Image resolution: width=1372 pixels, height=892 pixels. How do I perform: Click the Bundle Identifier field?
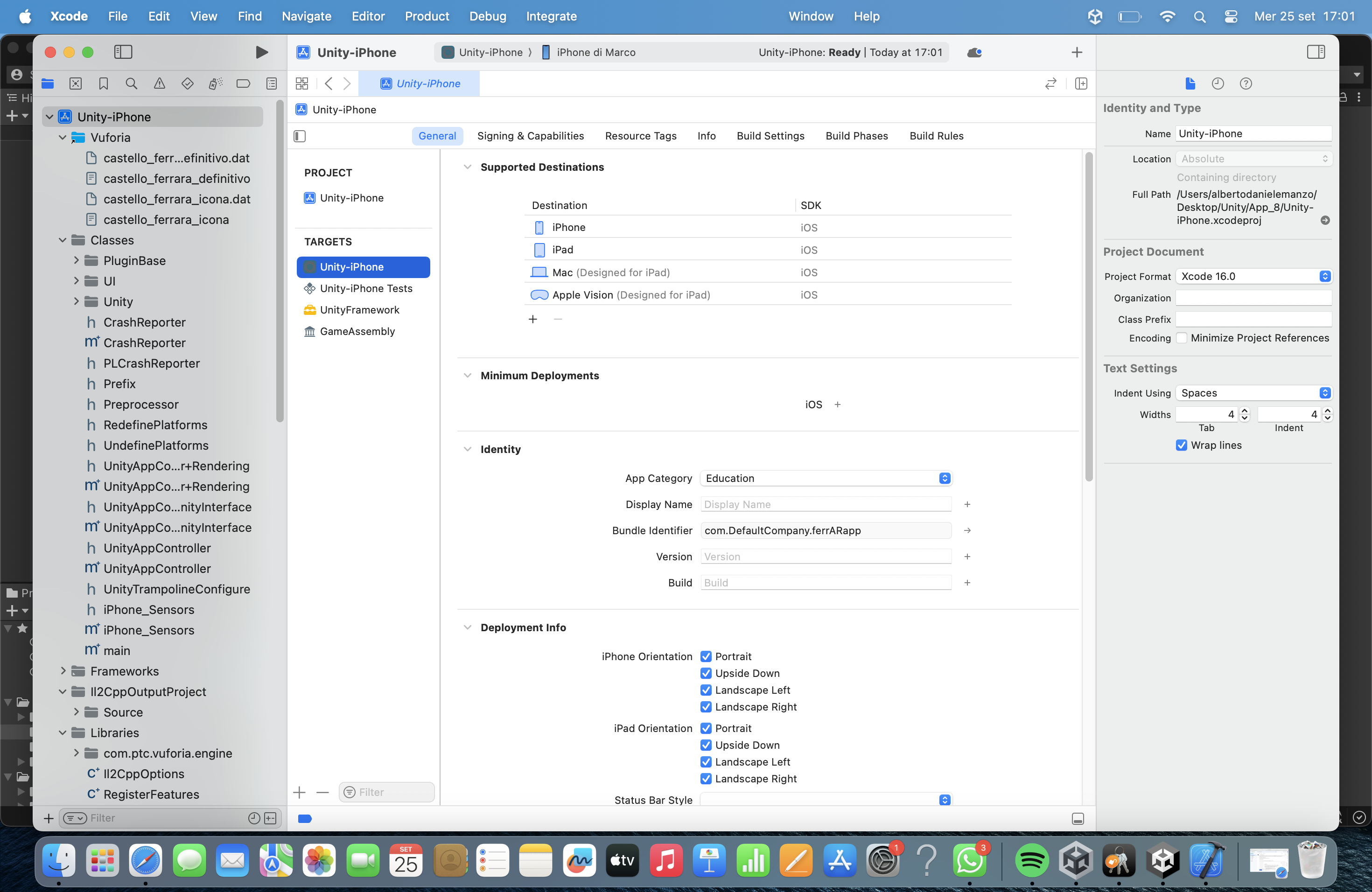coord(826,531)
